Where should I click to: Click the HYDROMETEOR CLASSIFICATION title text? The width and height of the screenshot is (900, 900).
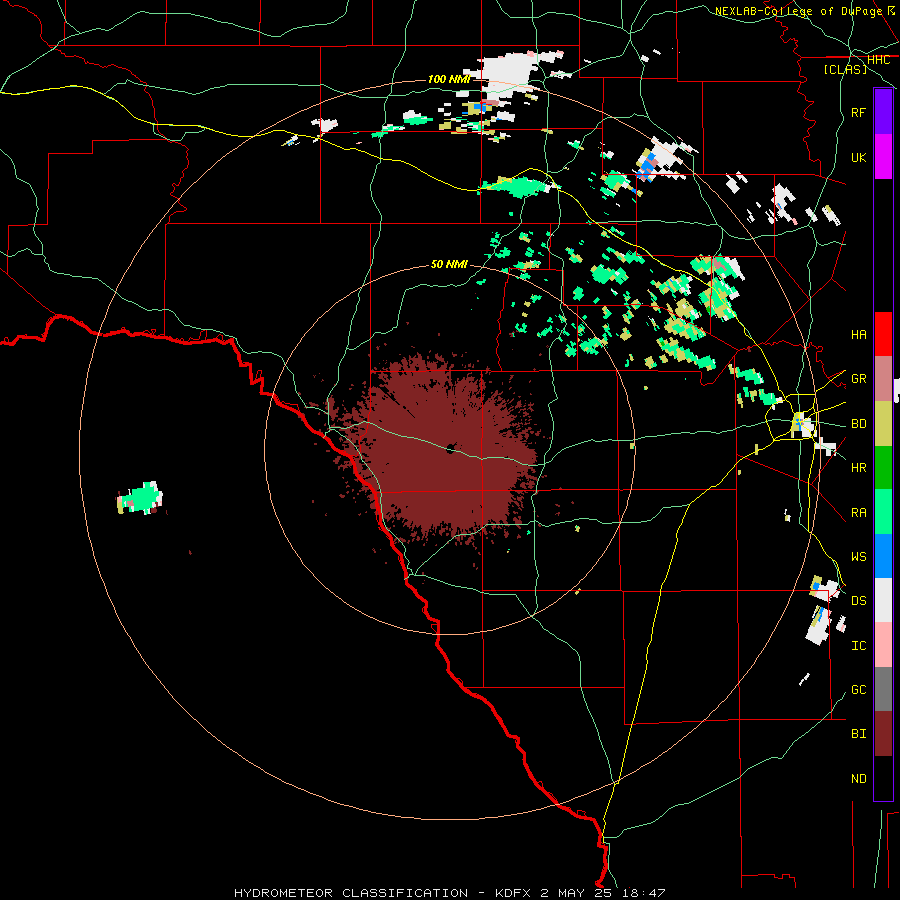click(351, 893)
